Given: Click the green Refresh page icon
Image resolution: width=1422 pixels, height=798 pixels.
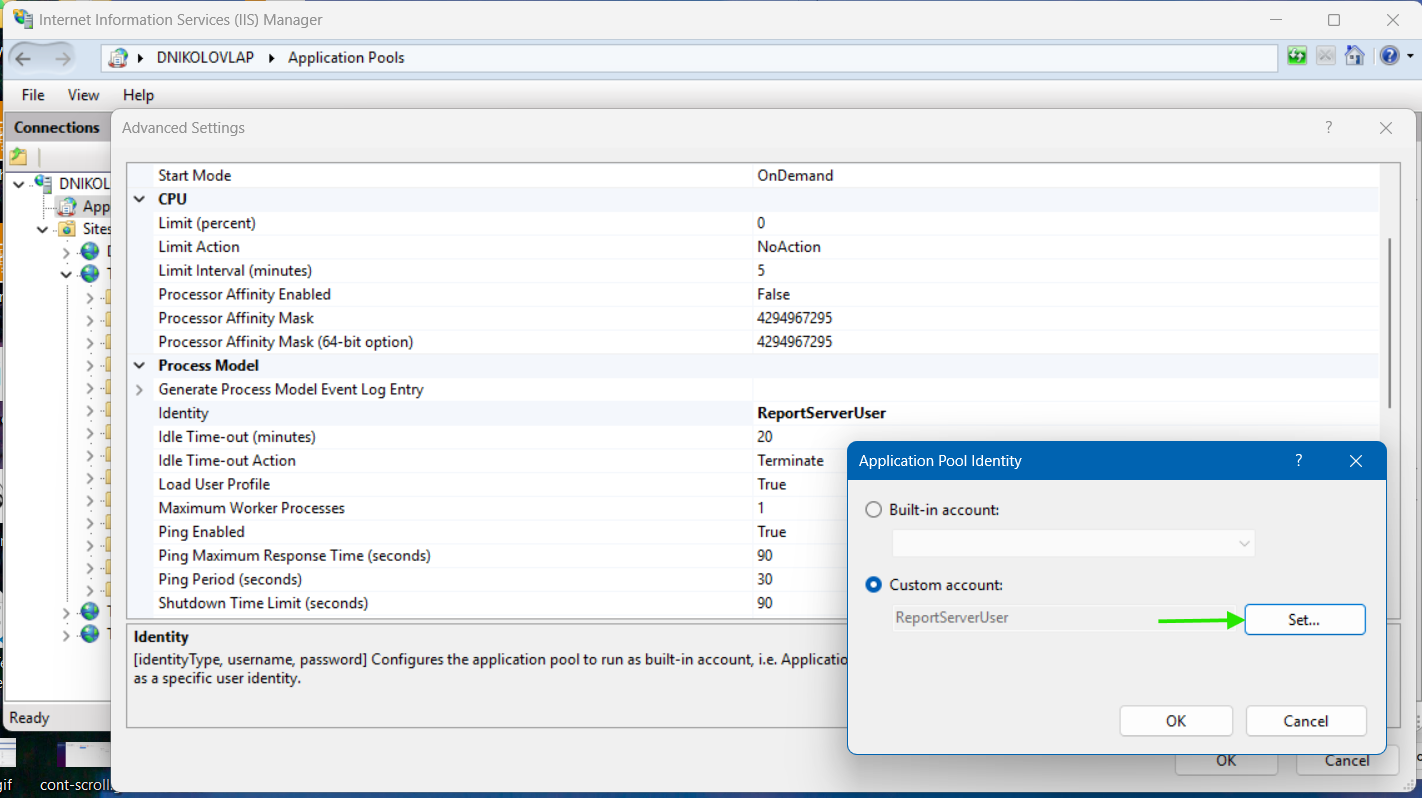Looking at the screenshot, I should coord(1297,56).
